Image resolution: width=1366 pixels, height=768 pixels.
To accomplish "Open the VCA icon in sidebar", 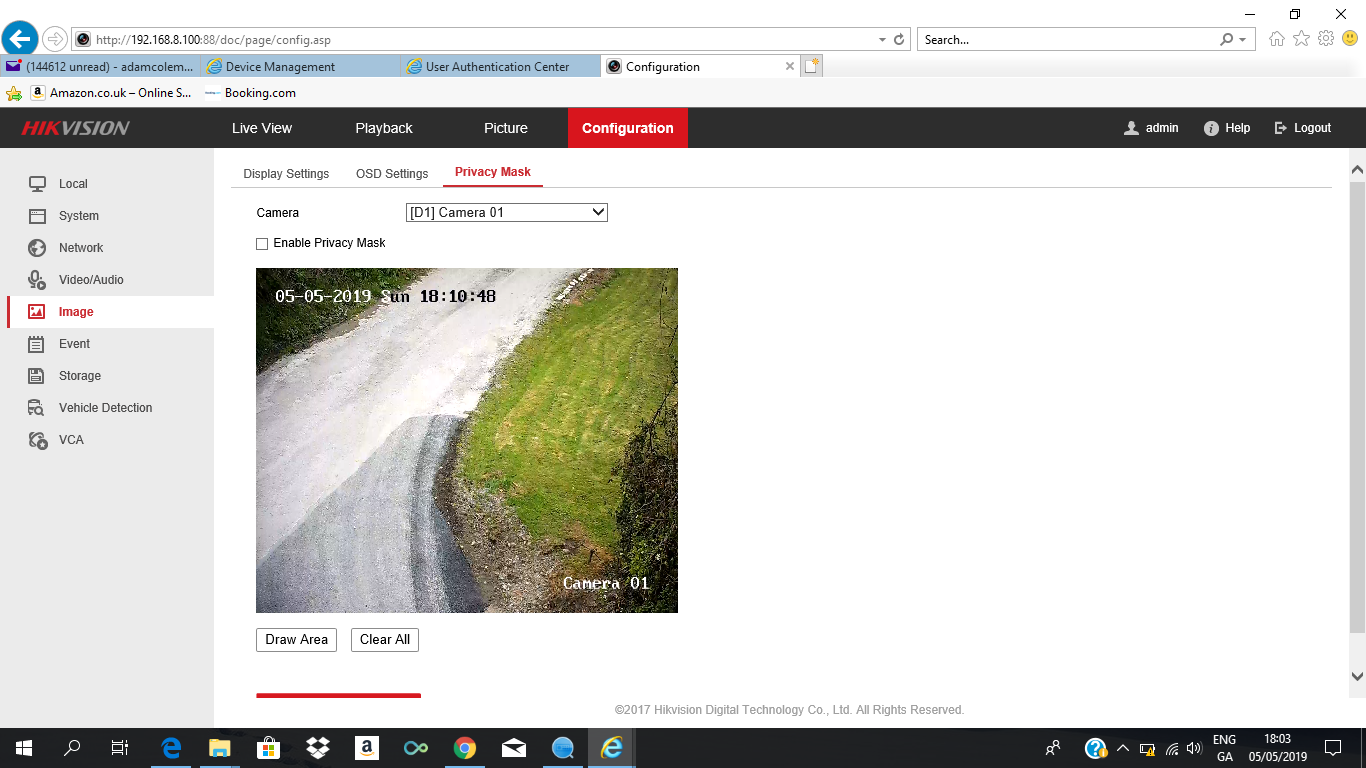I will [x=37, y=440].
